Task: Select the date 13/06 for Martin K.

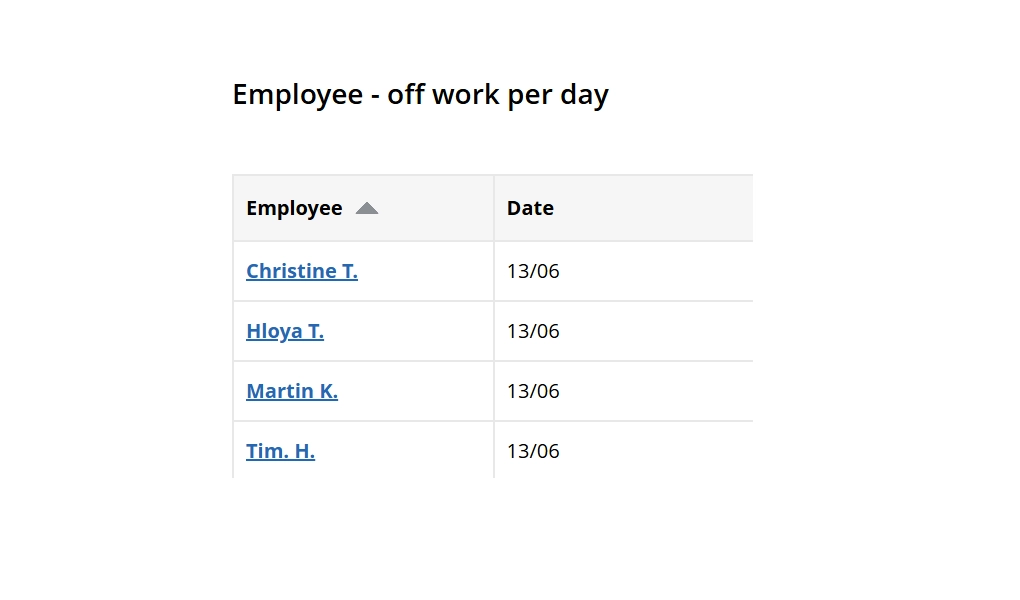Action: [533, 391]
